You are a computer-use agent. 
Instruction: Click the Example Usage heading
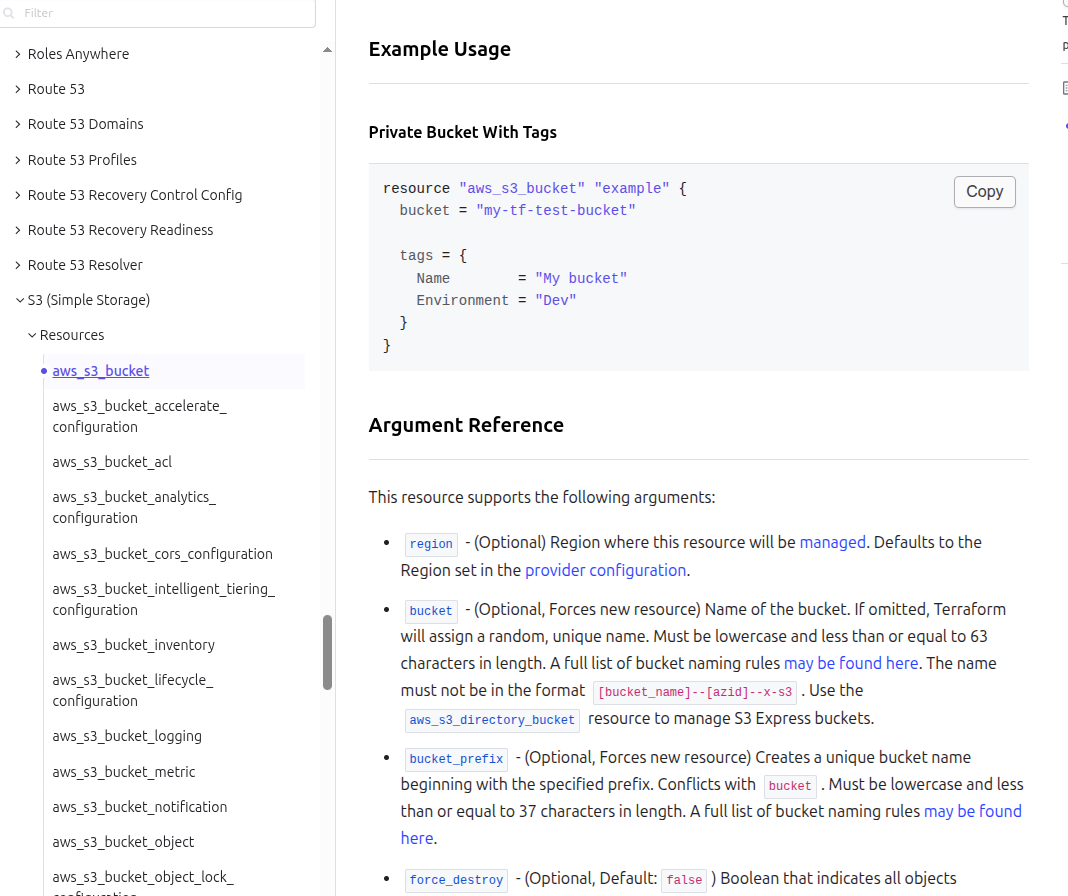[439, 49]
